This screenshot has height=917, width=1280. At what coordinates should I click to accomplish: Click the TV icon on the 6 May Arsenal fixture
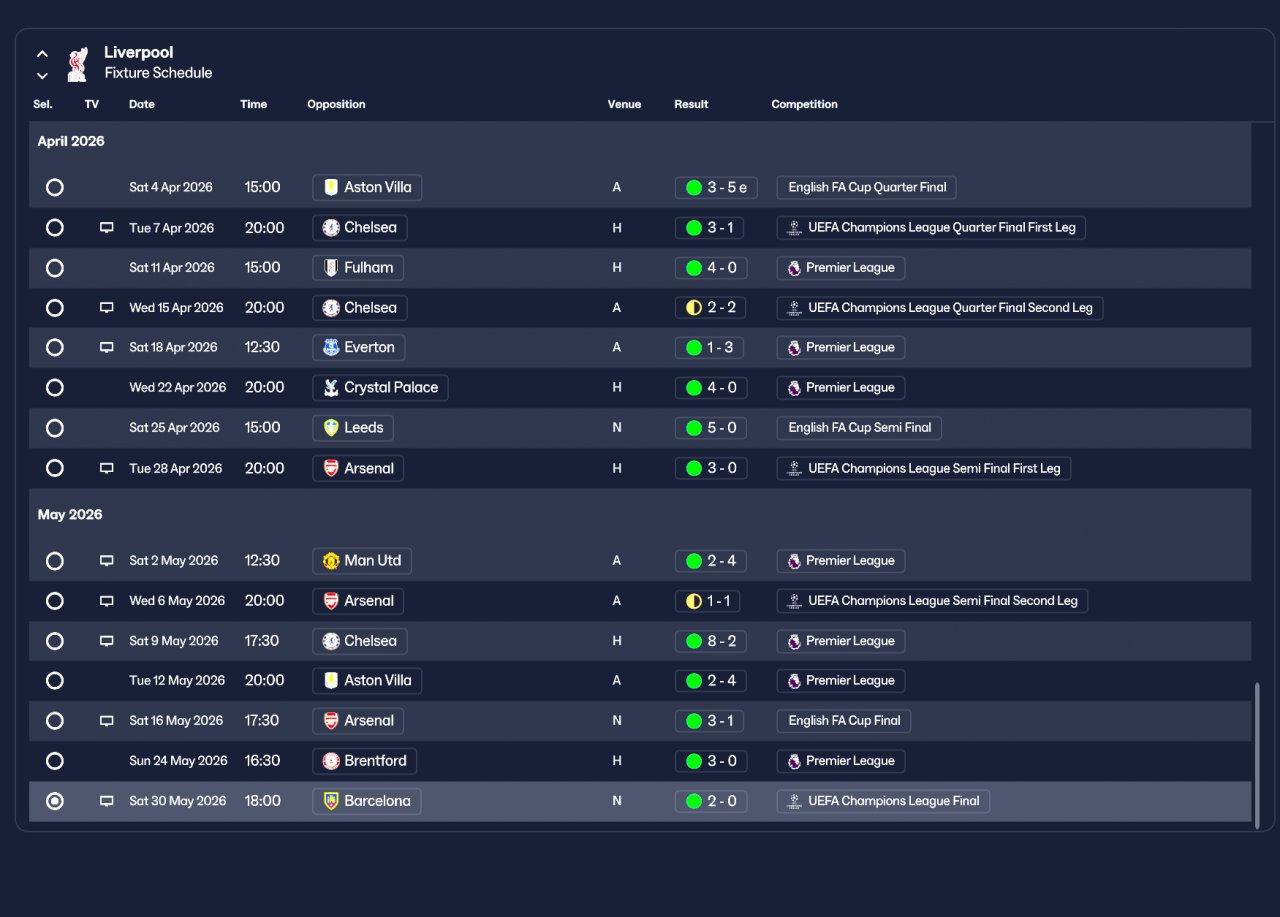(106, 601)
